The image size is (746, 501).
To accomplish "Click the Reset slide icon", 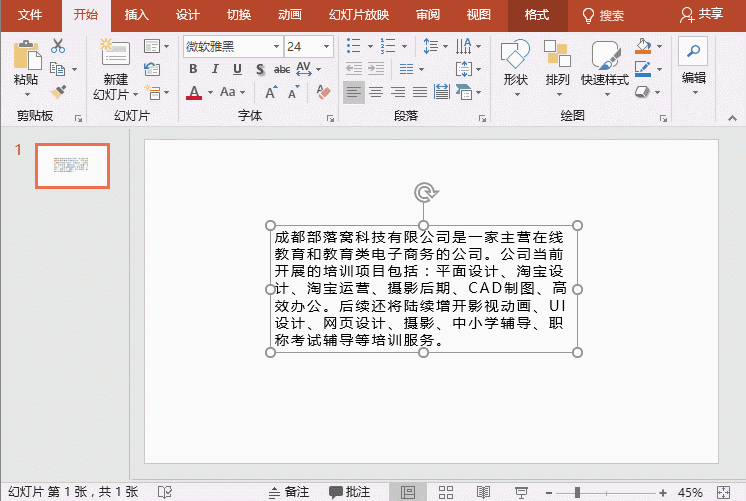I will (x=152, y=69).
